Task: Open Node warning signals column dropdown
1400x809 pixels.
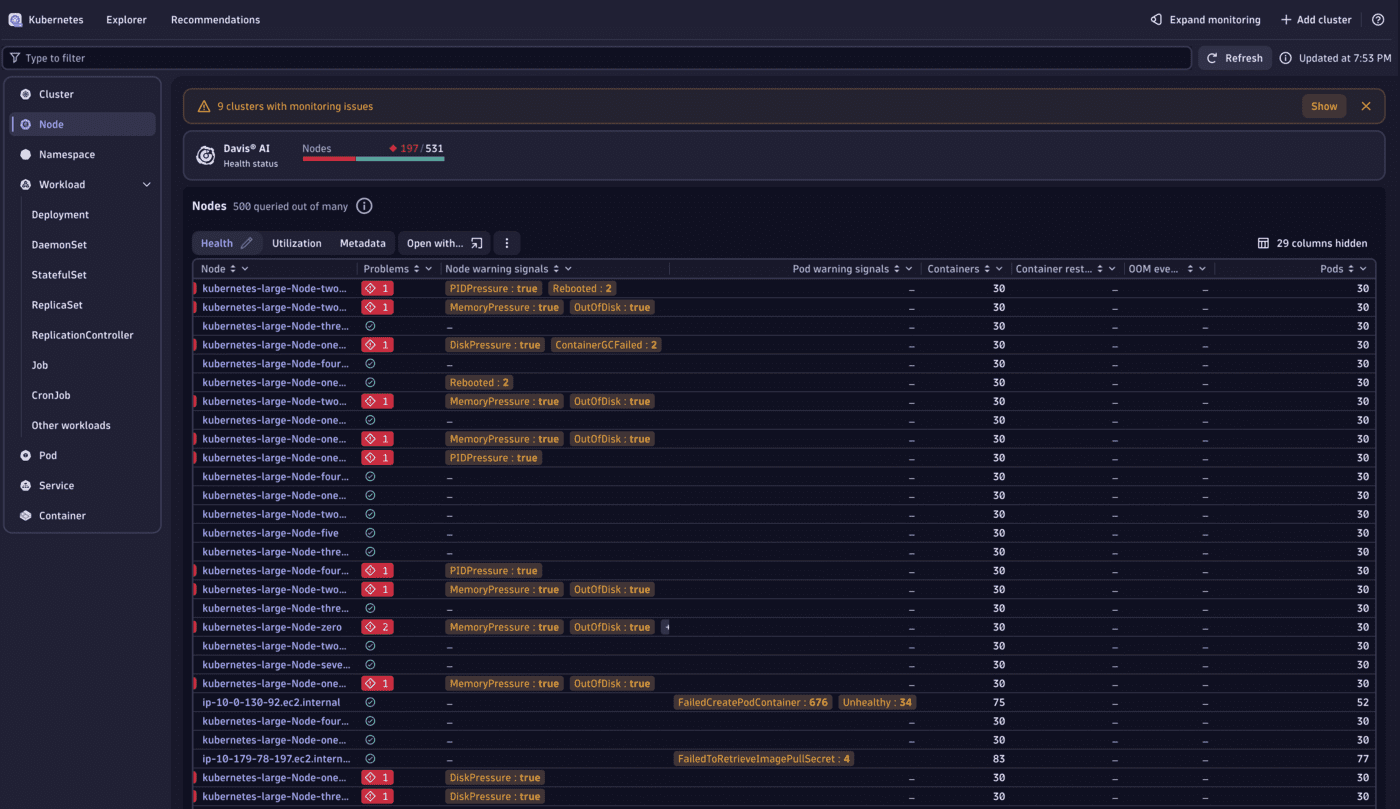Action: coord(569,269)
